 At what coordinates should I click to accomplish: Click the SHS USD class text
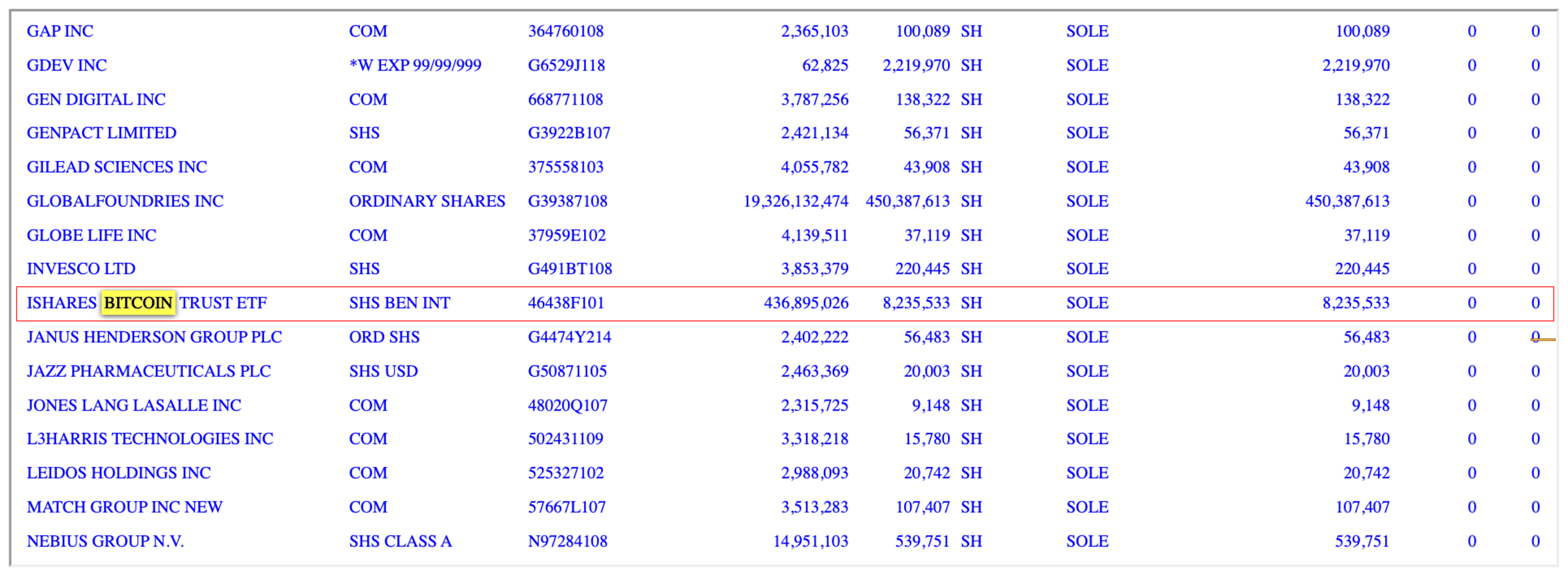point(384,371)
